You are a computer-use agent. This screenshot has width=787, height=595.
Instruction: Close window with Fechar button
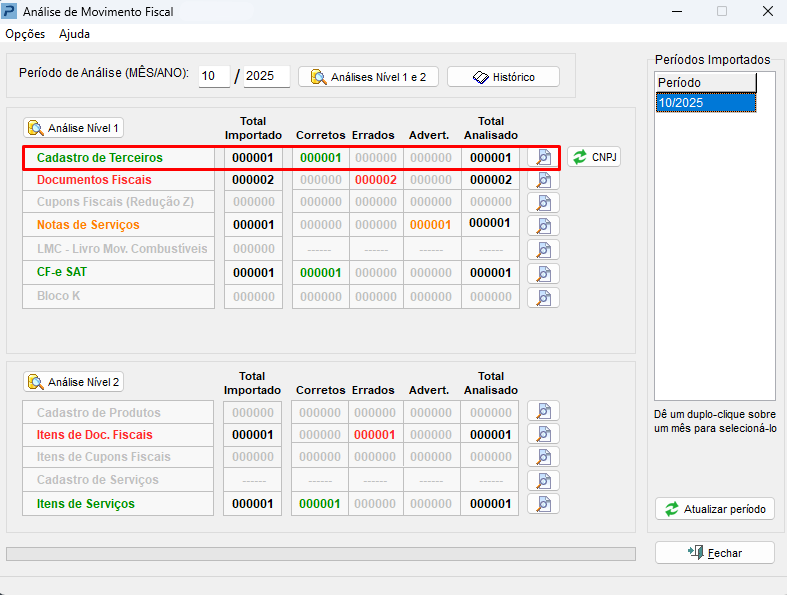click(714, 553)
